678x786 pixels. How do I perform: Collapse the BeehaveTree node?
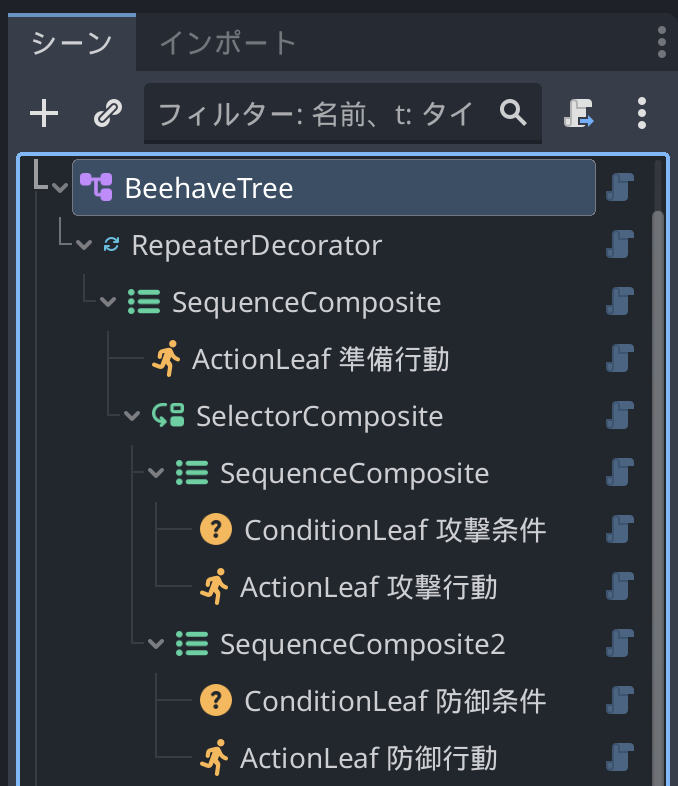pos(59,187)
